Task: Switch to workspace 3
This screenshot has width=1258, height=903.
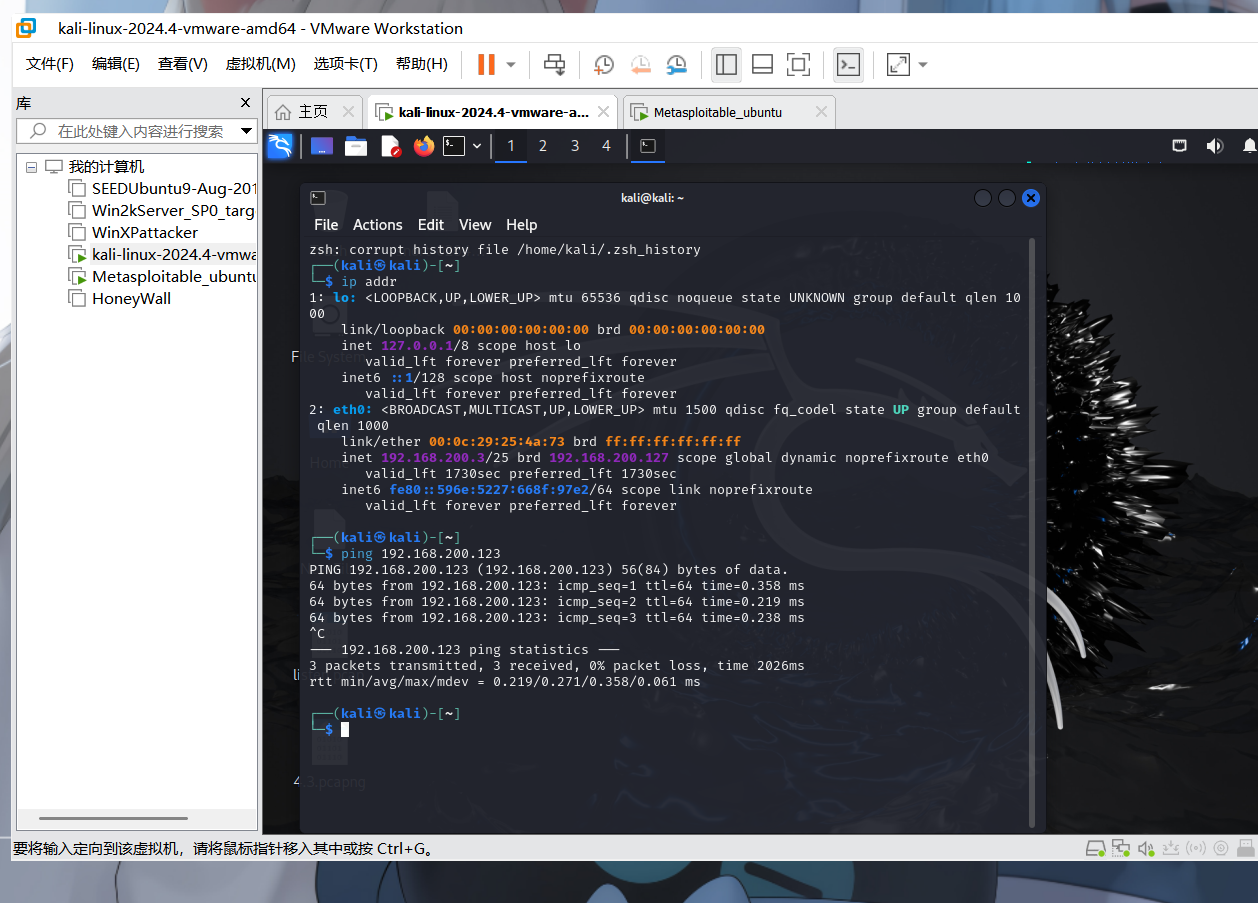Action: click(575, 146)
